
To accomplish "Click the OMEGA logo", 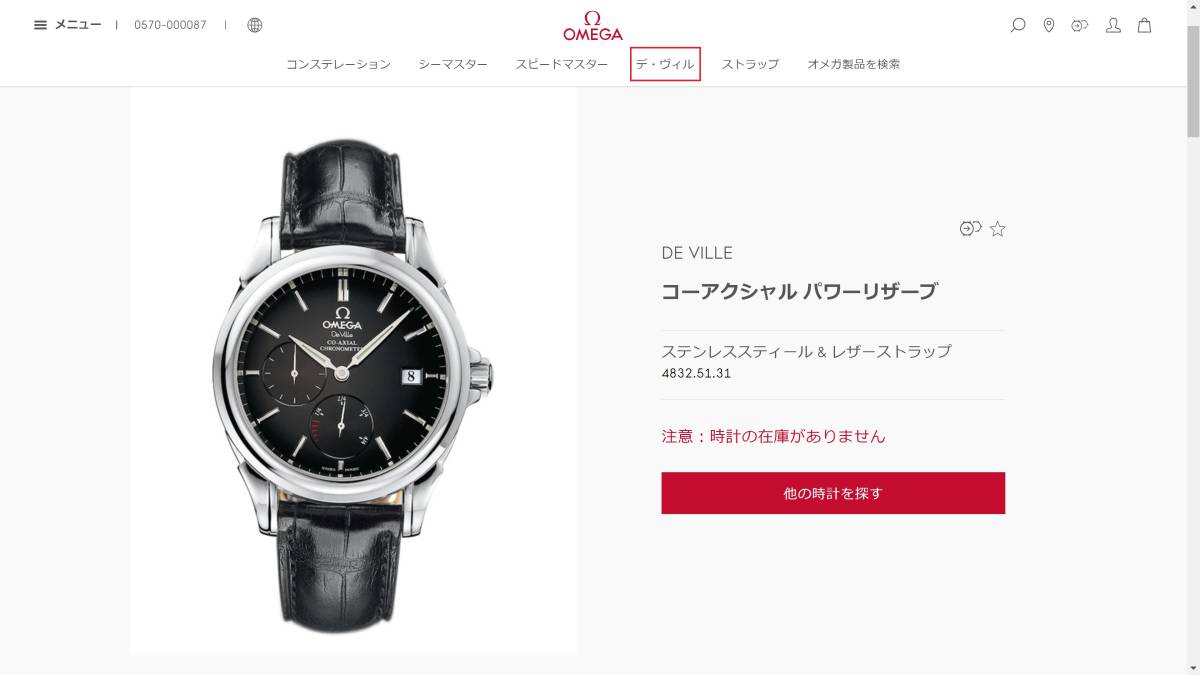I will coord(593,25).
